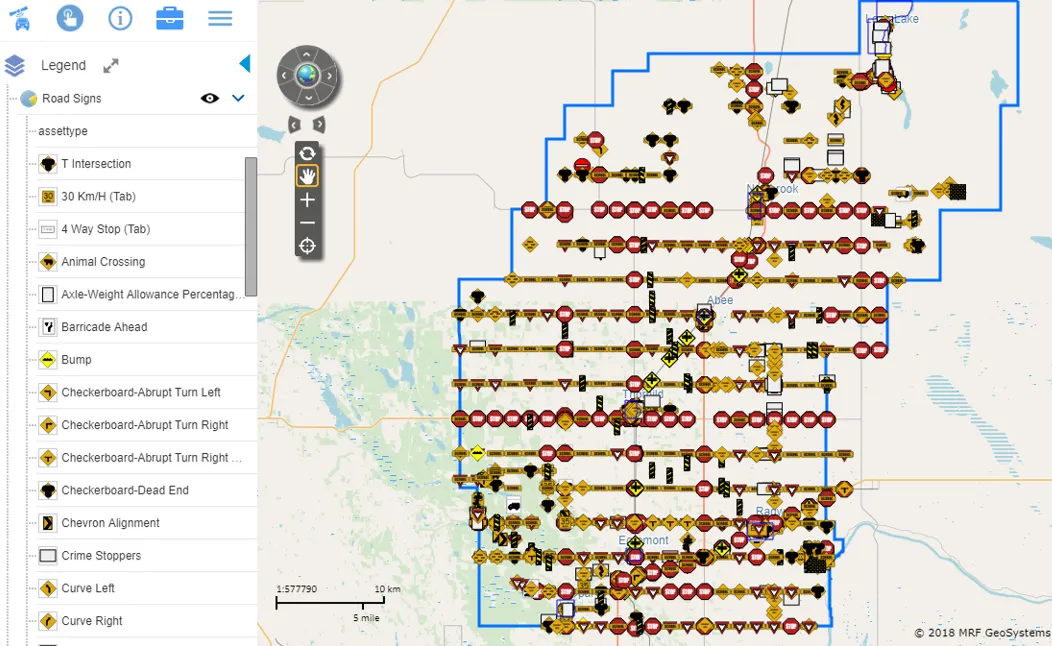This screenshot has width=1052, height=646.
Task: Click the Checkerboard-Dead End legend icon
Action: pyautogui.click(x=48, y=490)
